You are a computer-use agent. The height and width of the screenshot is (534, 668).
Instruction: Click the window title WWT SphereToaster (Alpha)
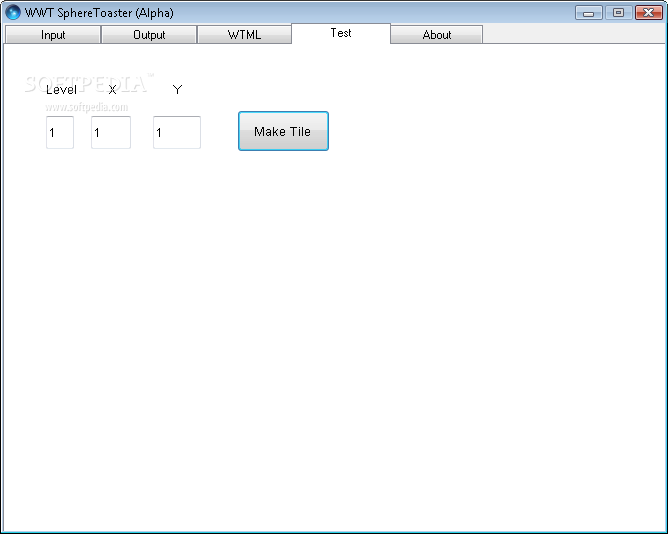click(x=99, y=13)
